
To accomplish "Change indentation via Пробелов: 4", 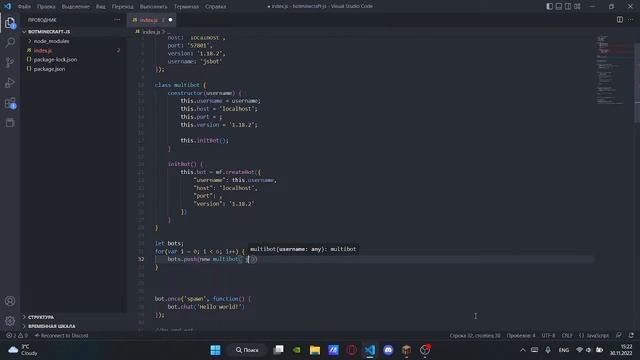I will click(520, 336).
